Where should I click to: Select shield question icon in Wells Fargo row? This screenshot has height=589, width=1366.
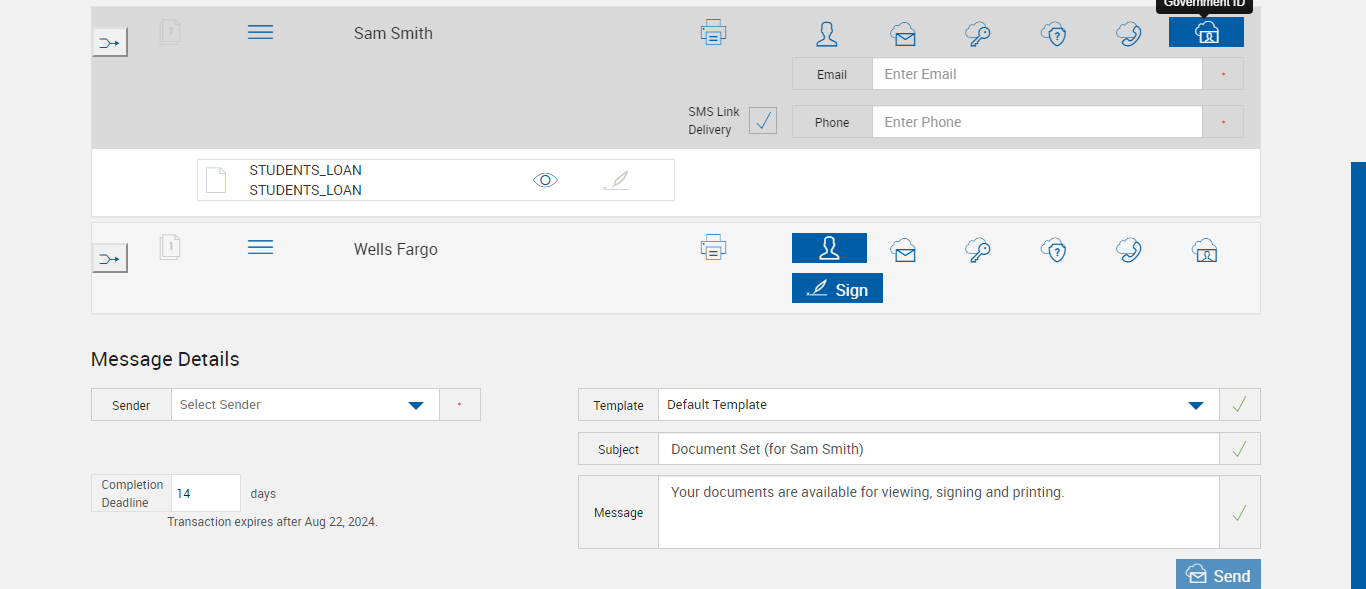pos(1054,249)
